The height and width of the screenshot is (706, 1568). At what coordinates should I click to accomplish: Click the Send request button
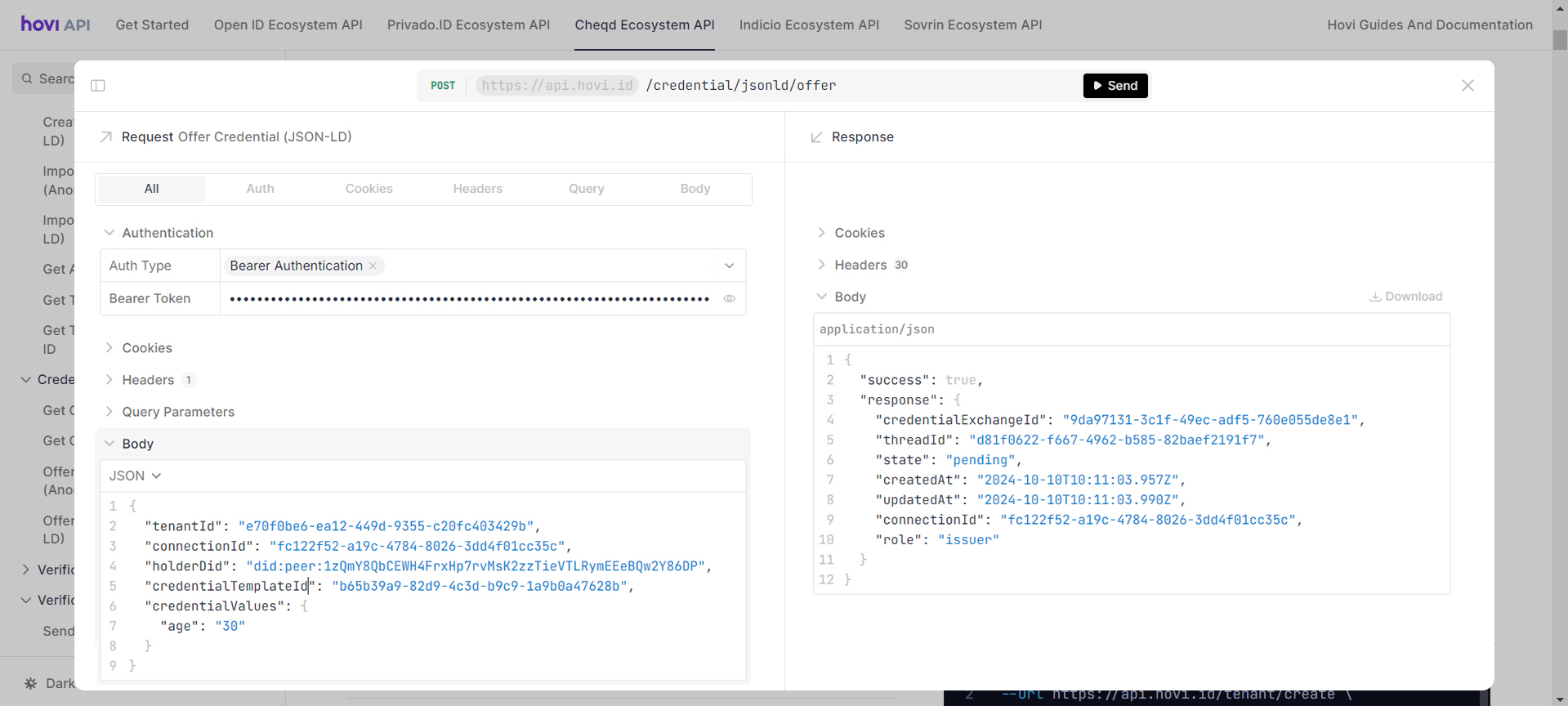click(x=1115, y=86)
